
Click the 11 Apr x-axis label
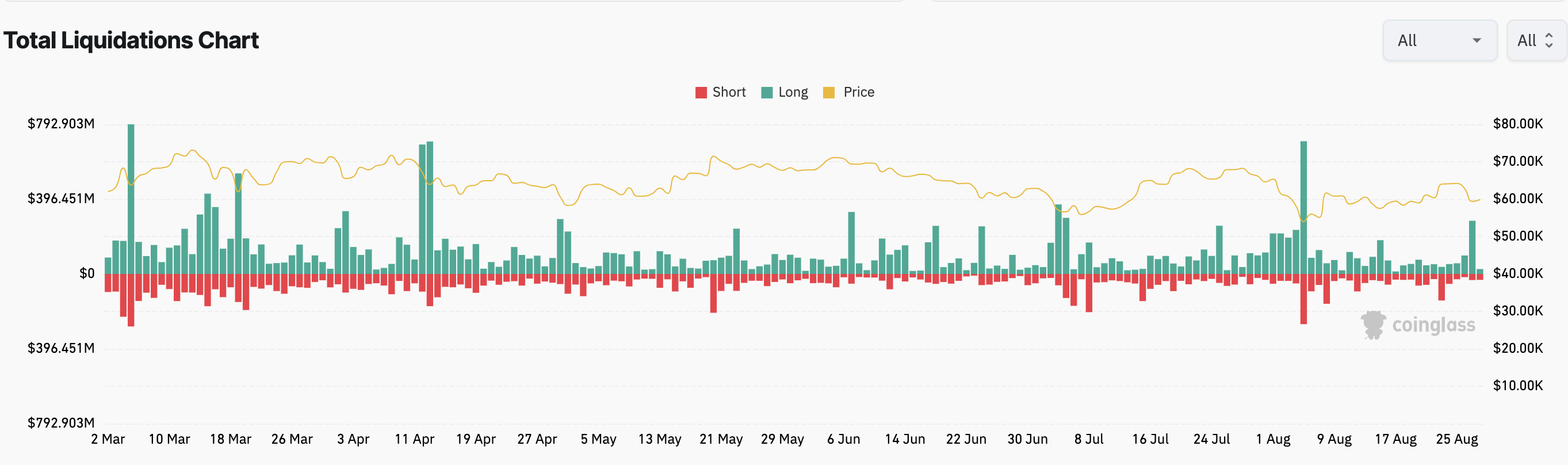pos(415,439)
